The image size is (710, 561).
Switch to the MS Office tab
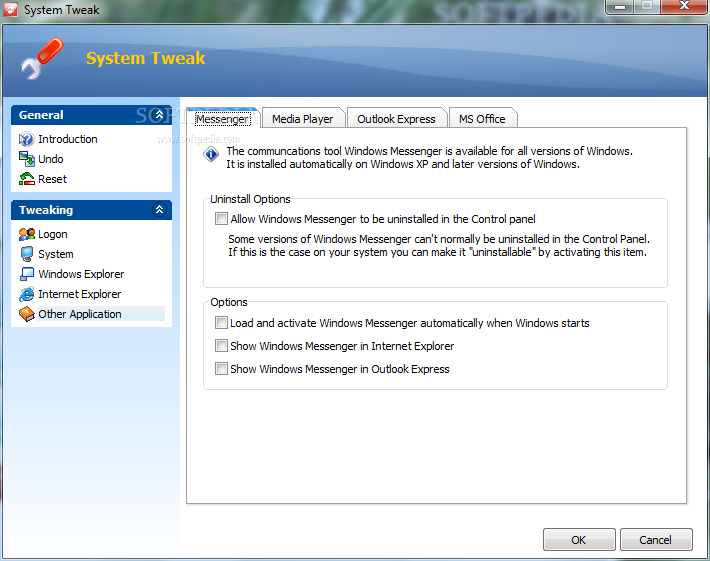[482, 119]
